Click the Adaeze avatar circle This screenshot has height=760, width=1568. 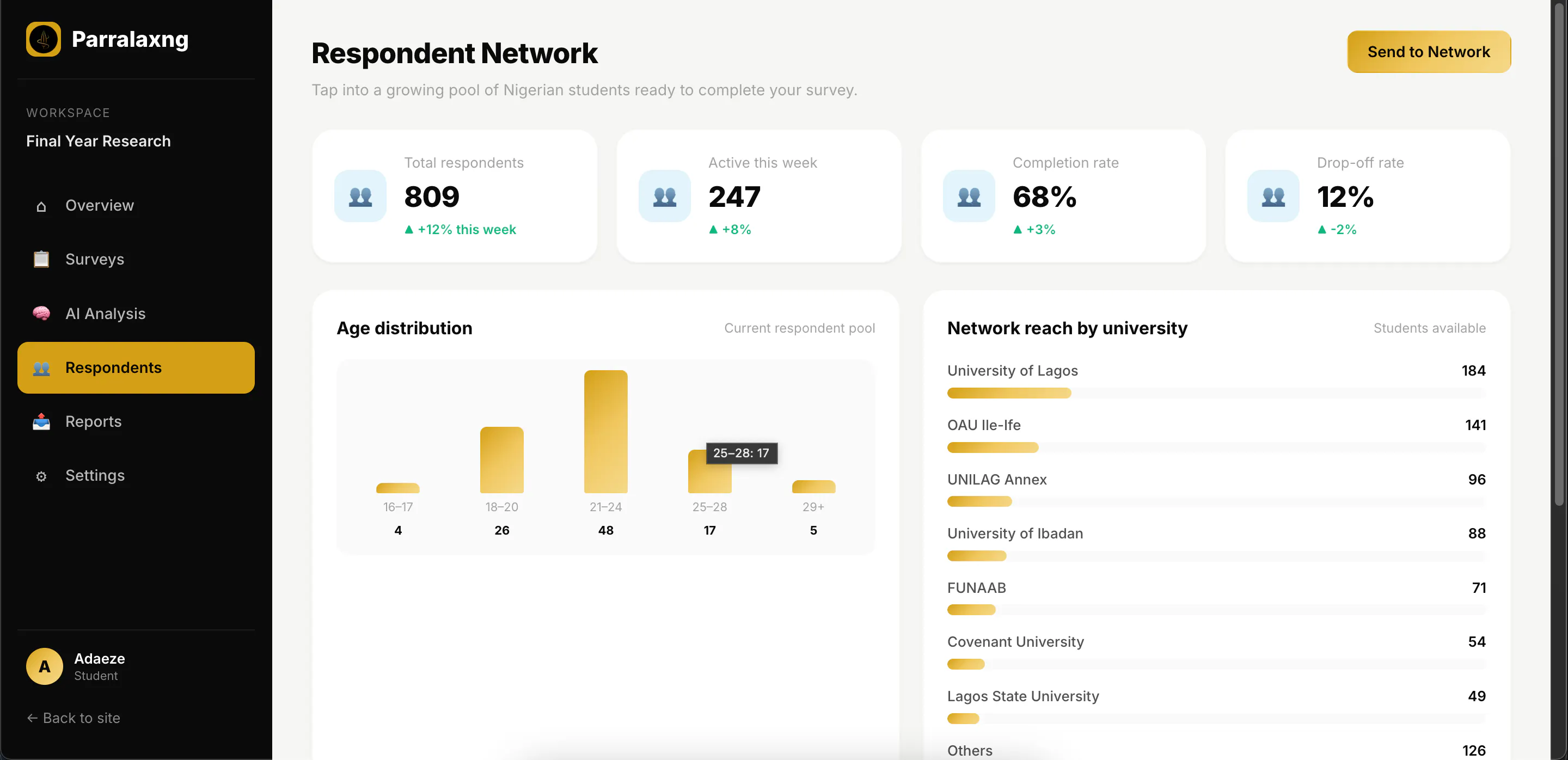pyautogui.click(x=45, y=666)
